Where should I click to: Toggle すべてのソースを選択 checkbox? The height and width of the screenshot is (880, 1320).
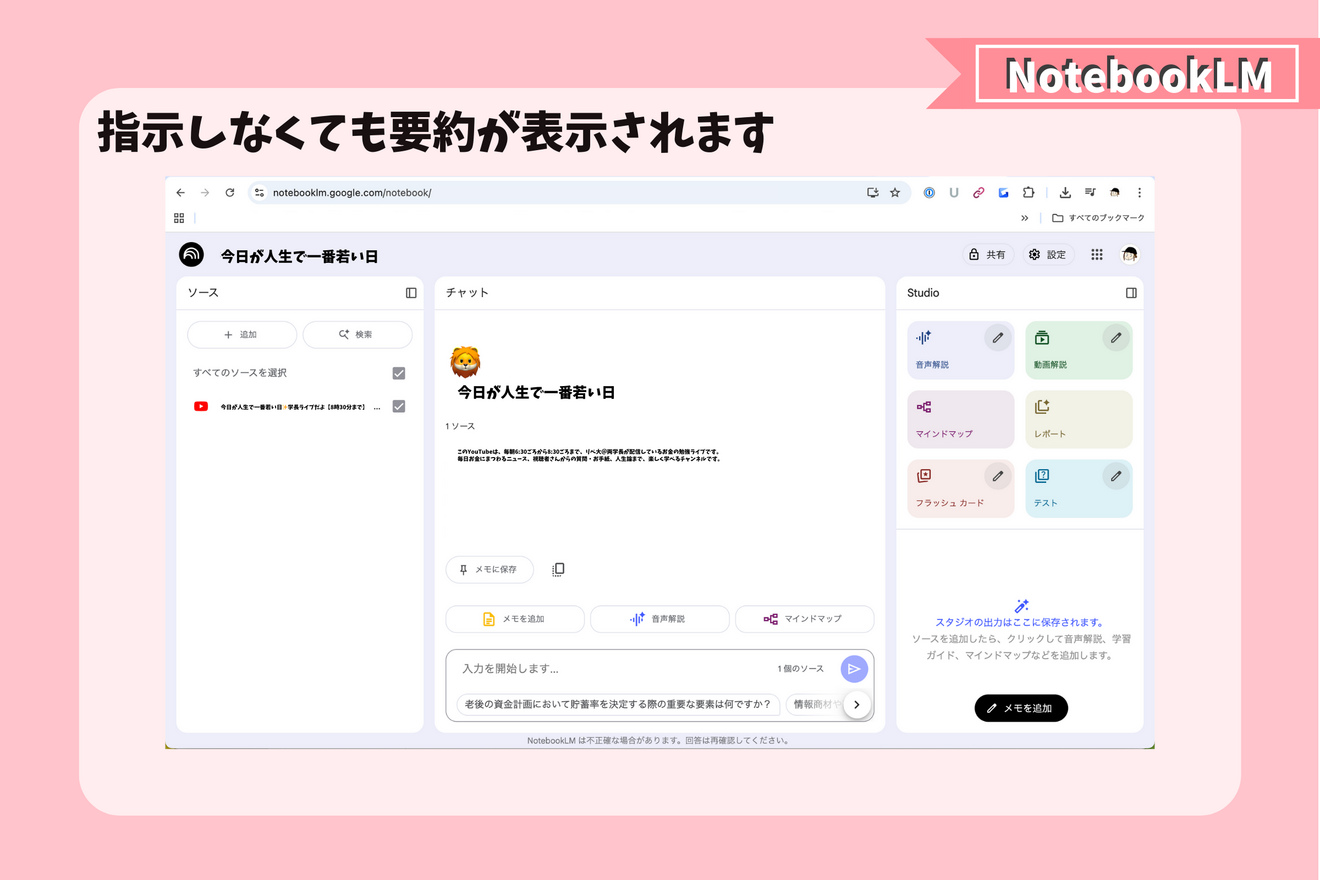pyautogui.click(x=399, y=373)
